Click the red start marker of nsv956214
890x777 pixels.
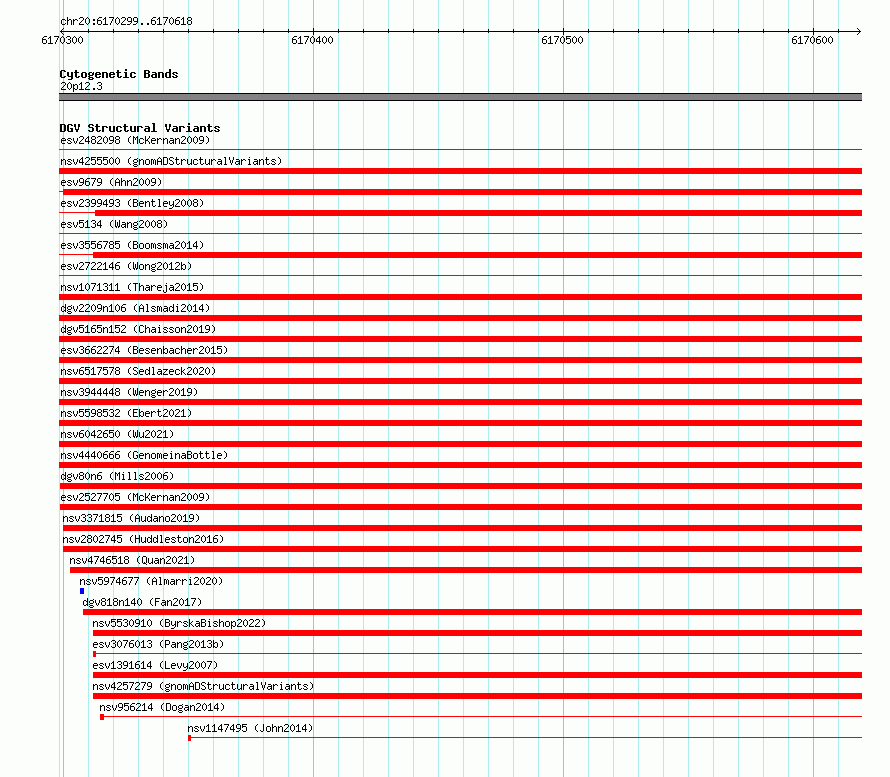point(102,717)
